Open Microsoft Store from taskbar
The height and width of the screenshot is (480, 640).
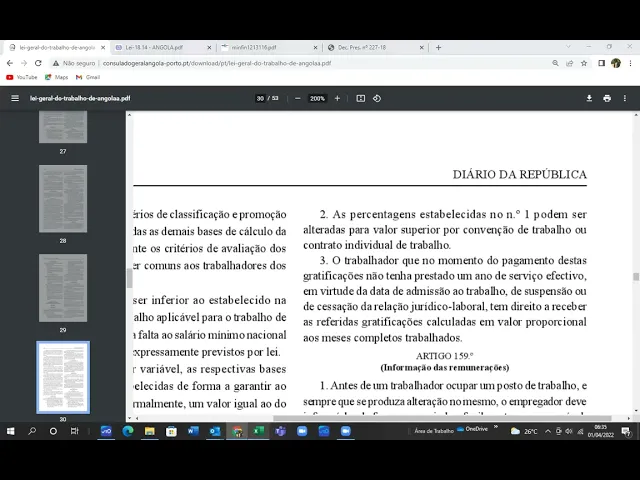pyautogui.click(x=171, y=431)
